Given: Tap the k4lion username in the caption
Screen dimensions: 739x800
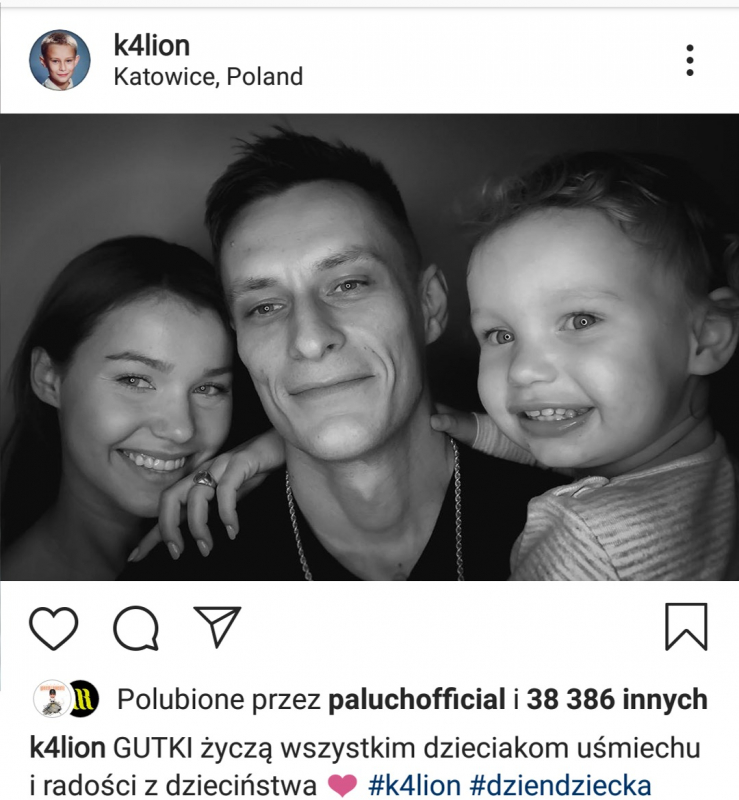Looking at the screenshot, I should 67,748.
